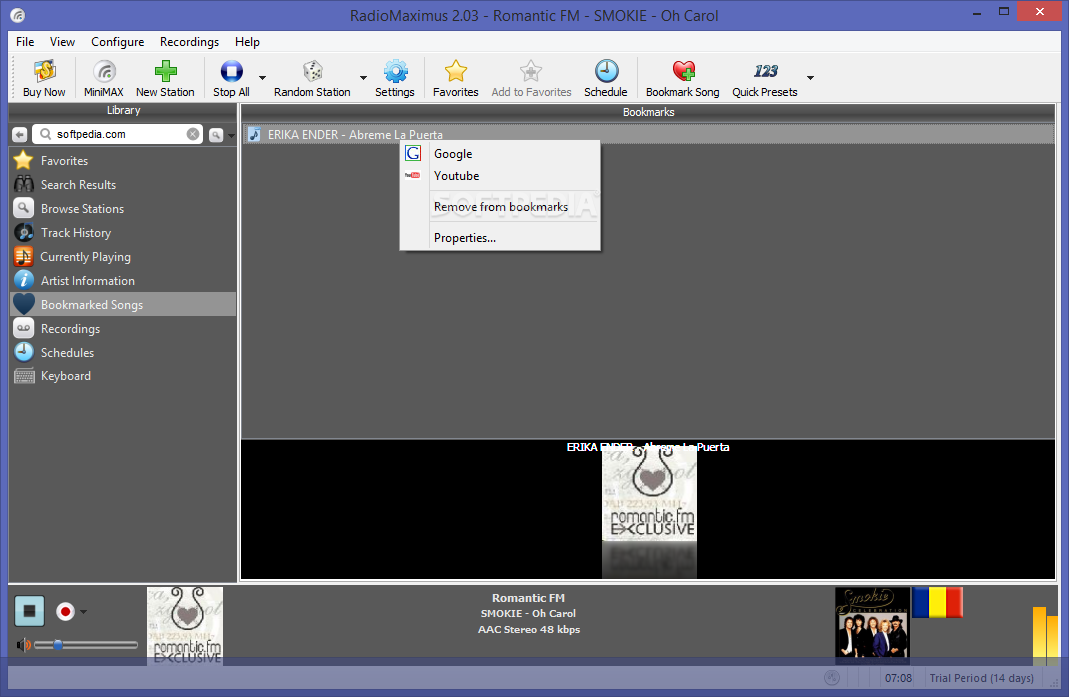
Task: Open Settings from the toolbar
Action: 395,78
